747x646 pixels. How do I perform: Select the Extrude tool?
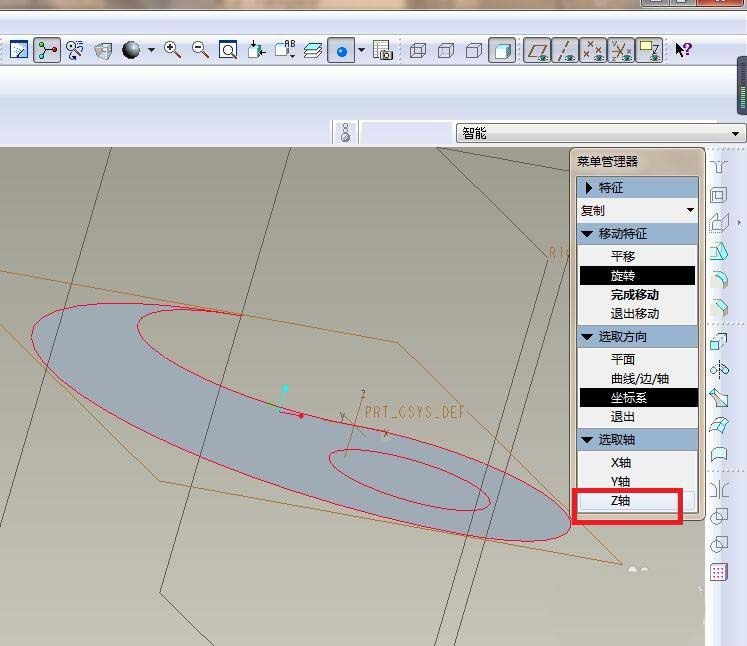pos(719,341)
